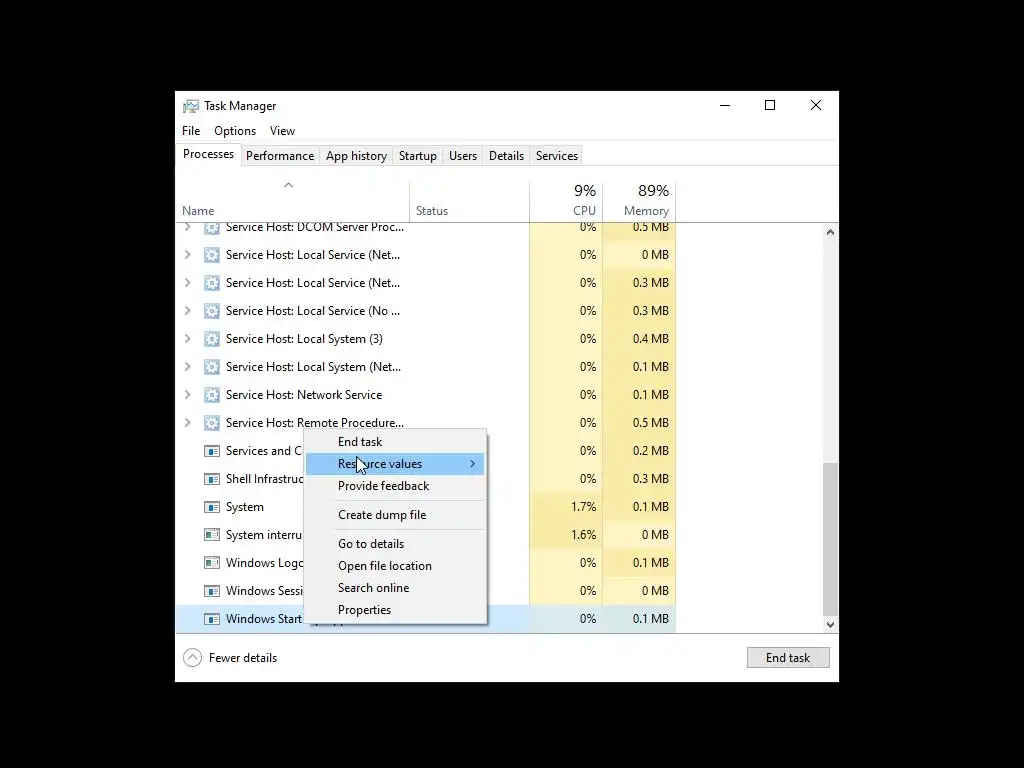1024x768 pixels.
Task: Switch to the Users tab
Action: click(462, 156)
